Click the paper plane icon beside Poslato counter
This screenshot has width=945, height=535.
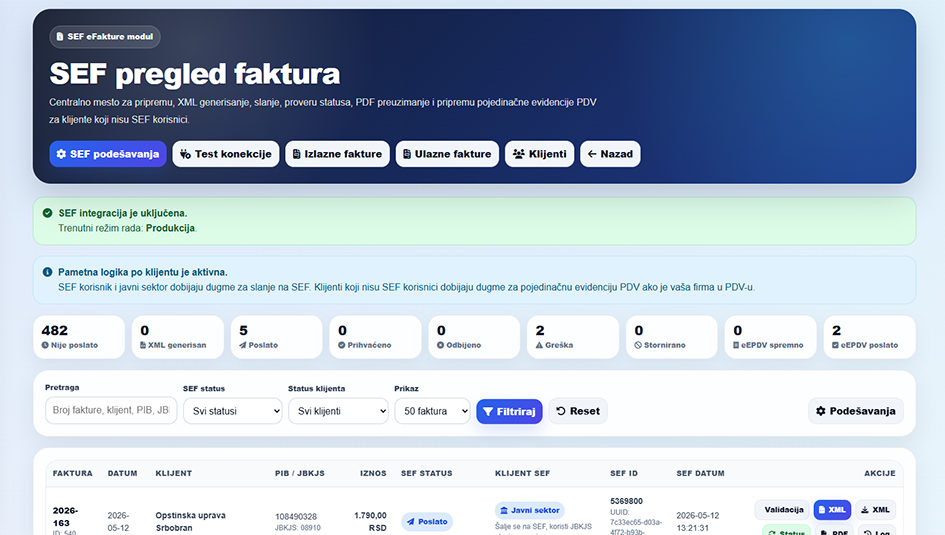pyautogui.click(x=242, y=345)
